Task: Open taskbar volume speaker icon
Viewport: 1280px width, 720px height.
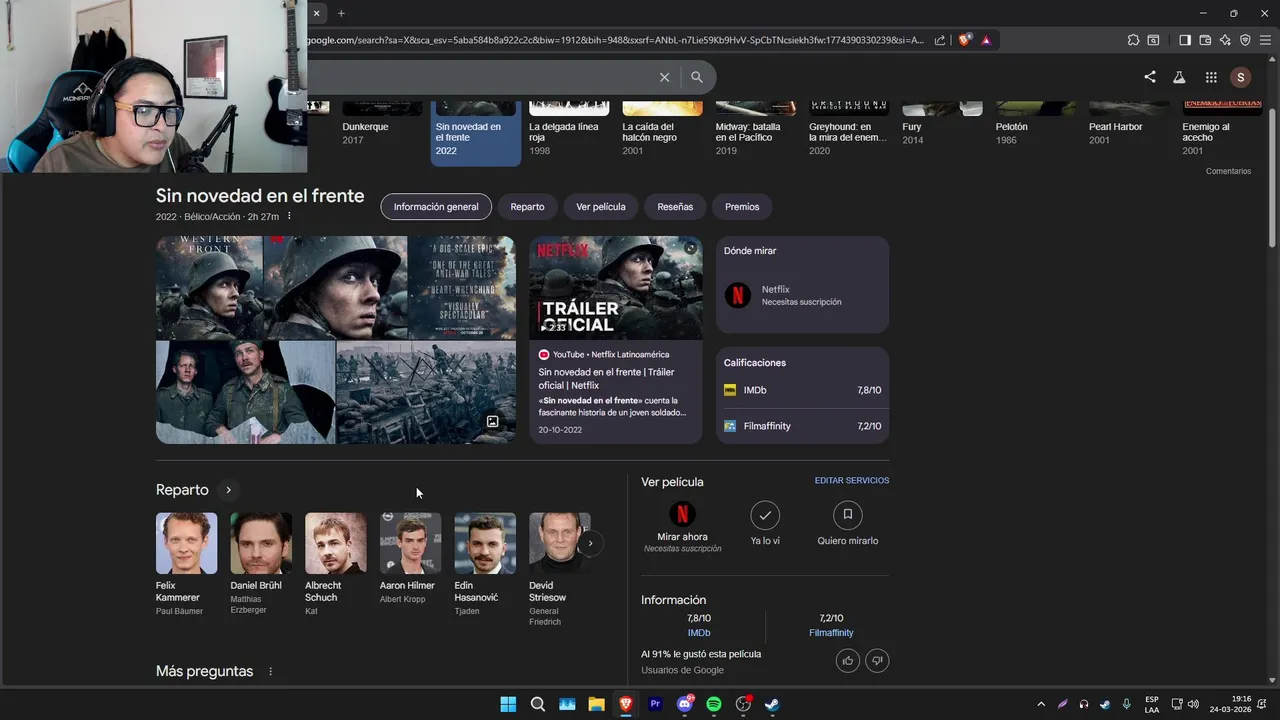Action: click(1193, 704)
